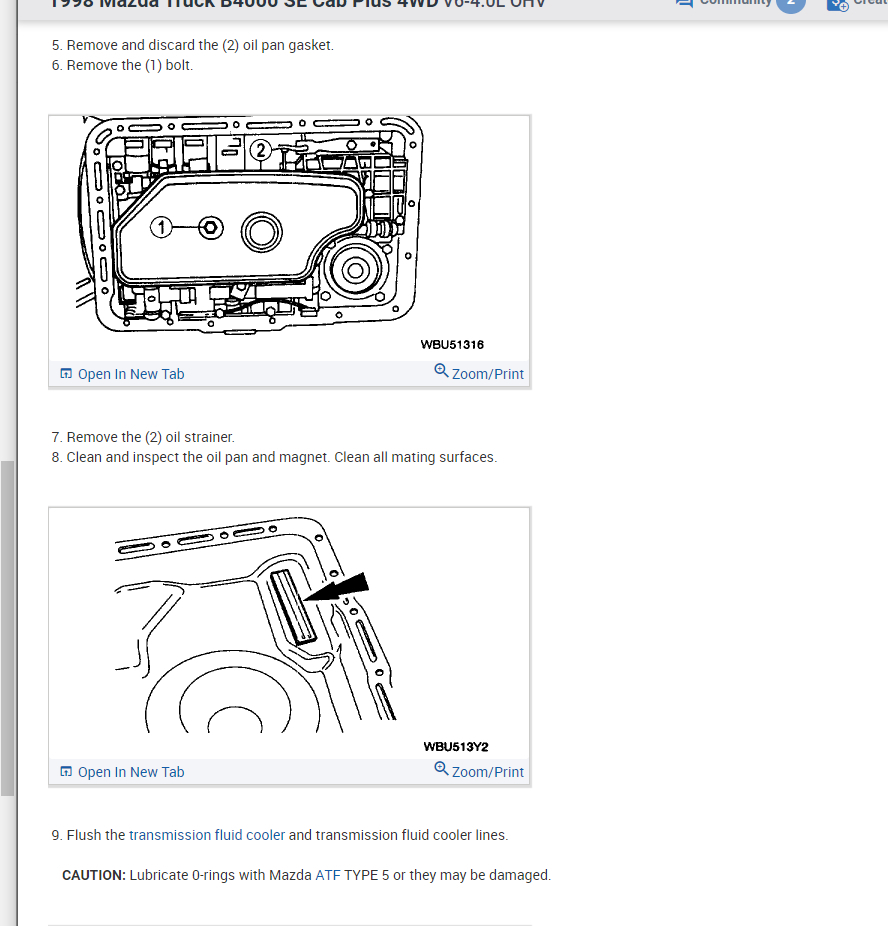Click the CAUTION label text
Screen dimensions: 888x926
click(94, 875)
